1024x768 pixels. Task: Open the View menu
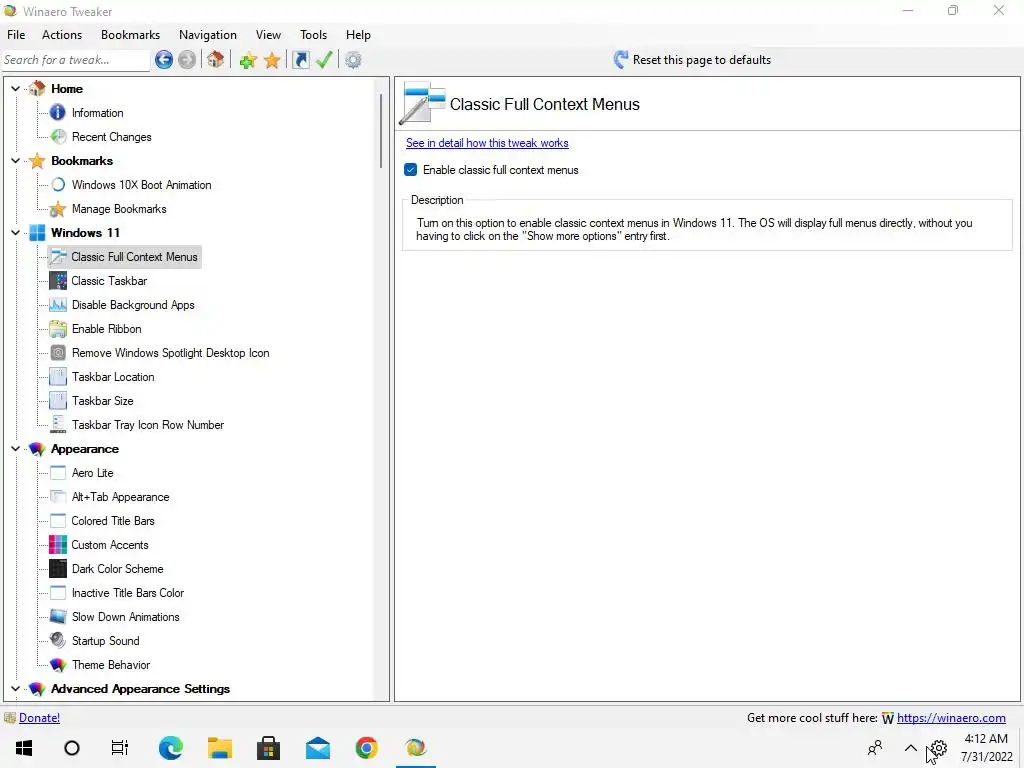coord(268,35)
